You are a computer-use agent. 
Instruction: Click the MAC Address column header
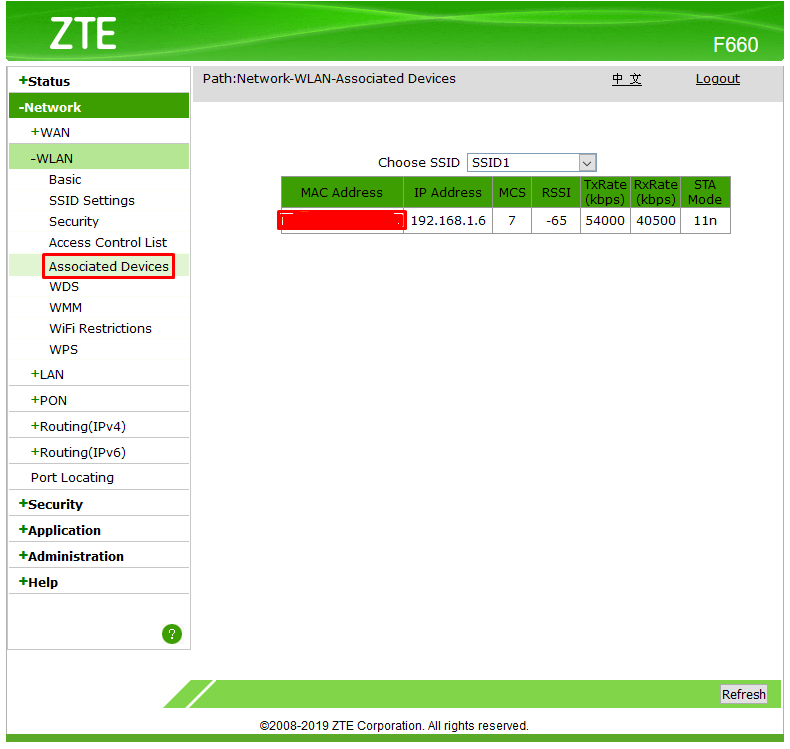pos(342,192)
